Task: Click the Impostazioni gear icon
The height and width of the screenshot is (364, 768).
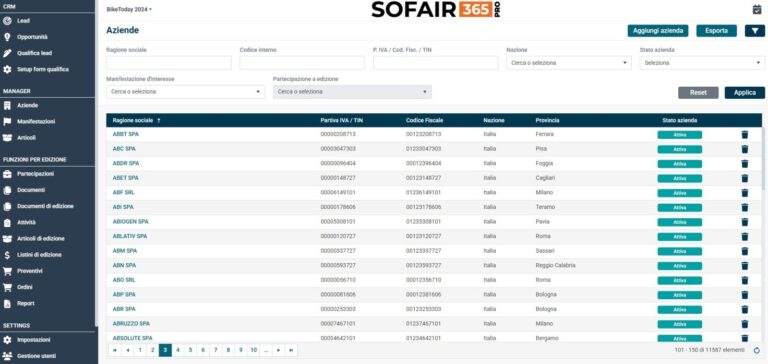Action: click(7, 340)
